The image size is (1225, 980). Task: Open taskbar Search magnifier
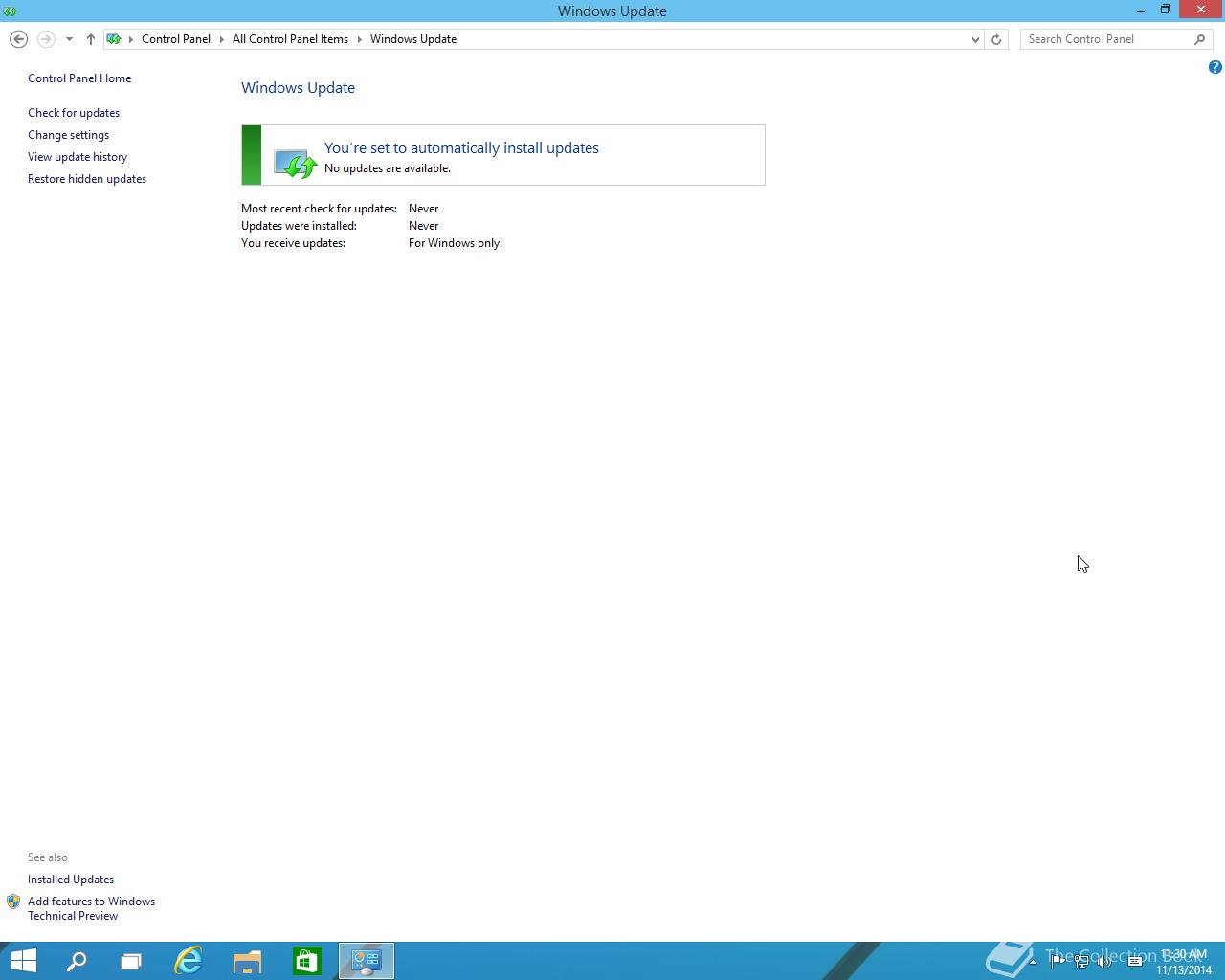pyautogui.click(x=77, y=961)
